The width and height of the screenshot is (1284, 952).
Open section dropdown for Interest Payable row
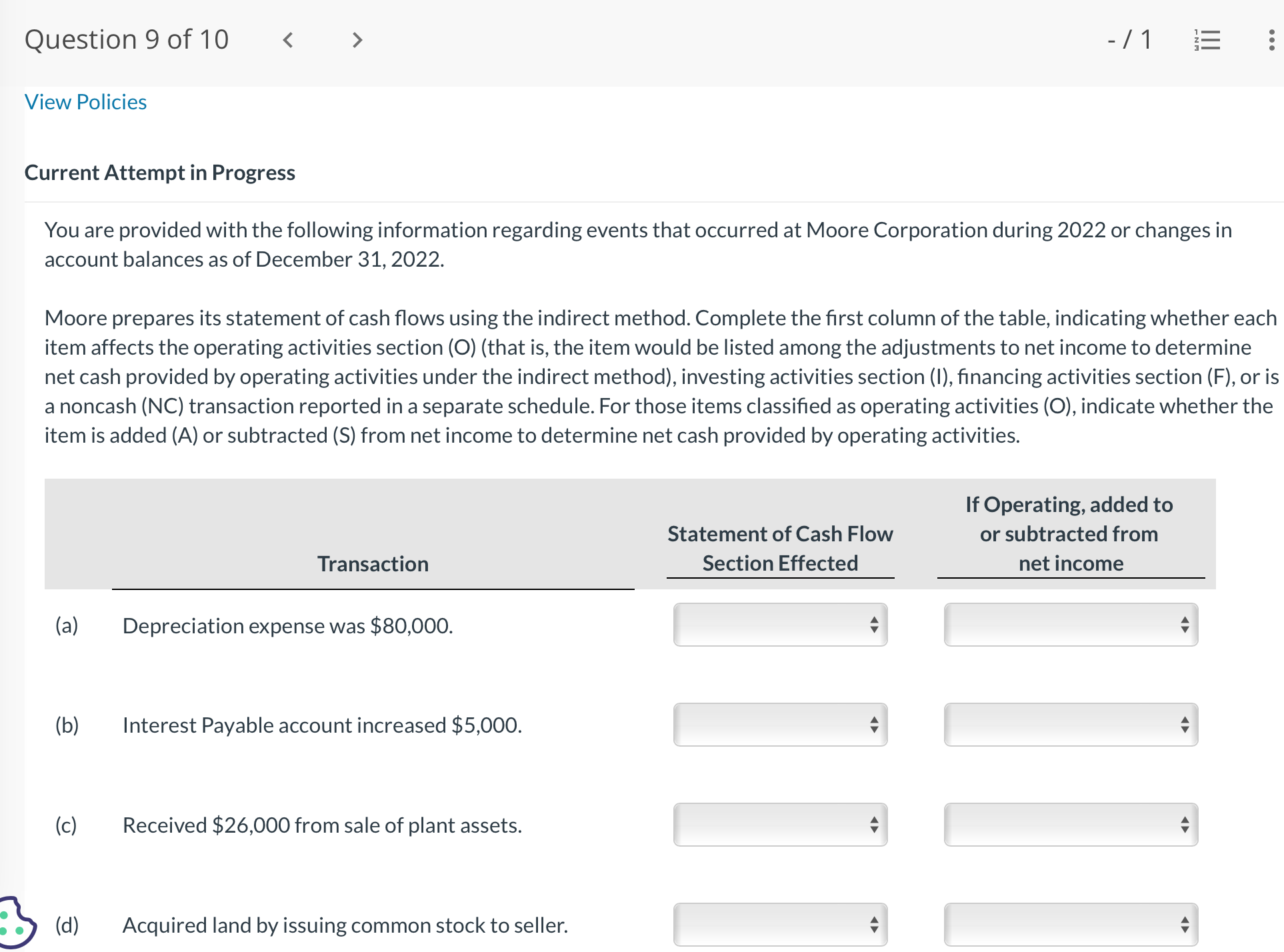(x=780, y=725)
